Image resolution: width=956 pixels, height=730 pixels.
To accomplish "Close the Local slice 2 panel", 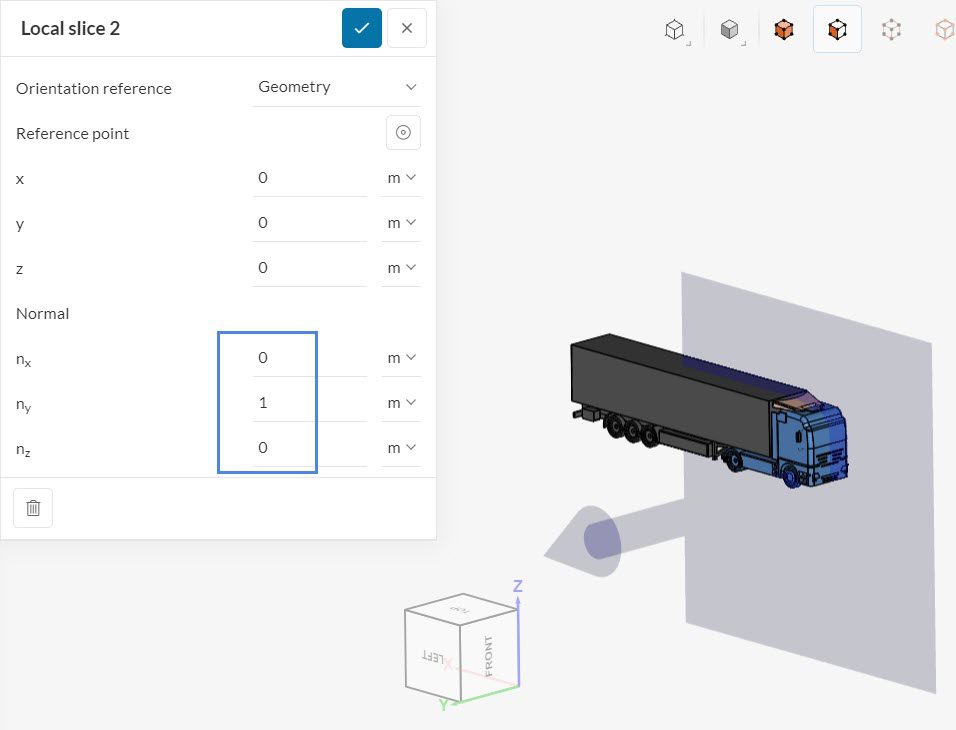I will click(x=407, y=28).
